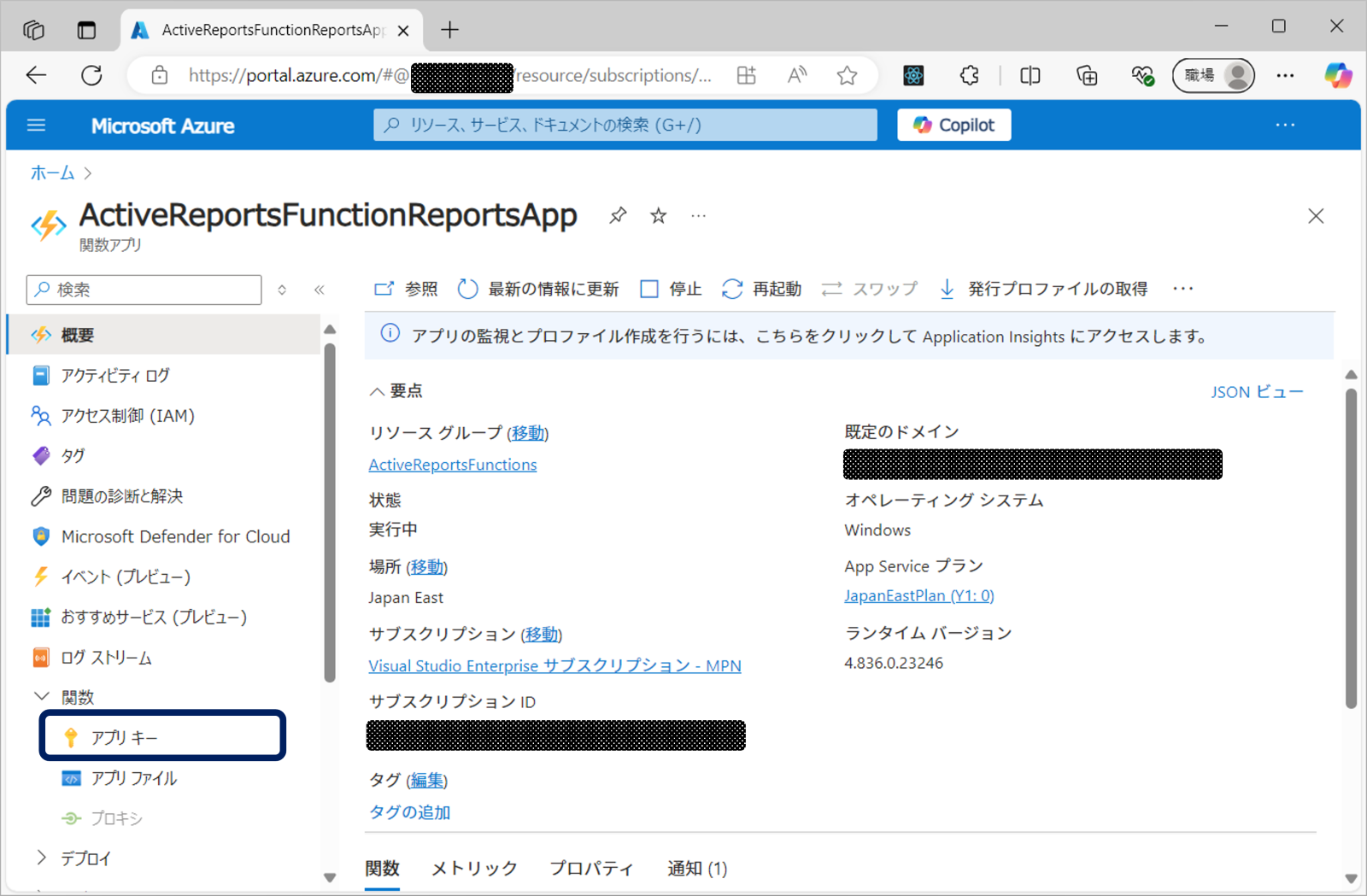Switch to メトリック tab
Screen dimensions: 1367x896
pyautogui.click(x=474, y=868)
